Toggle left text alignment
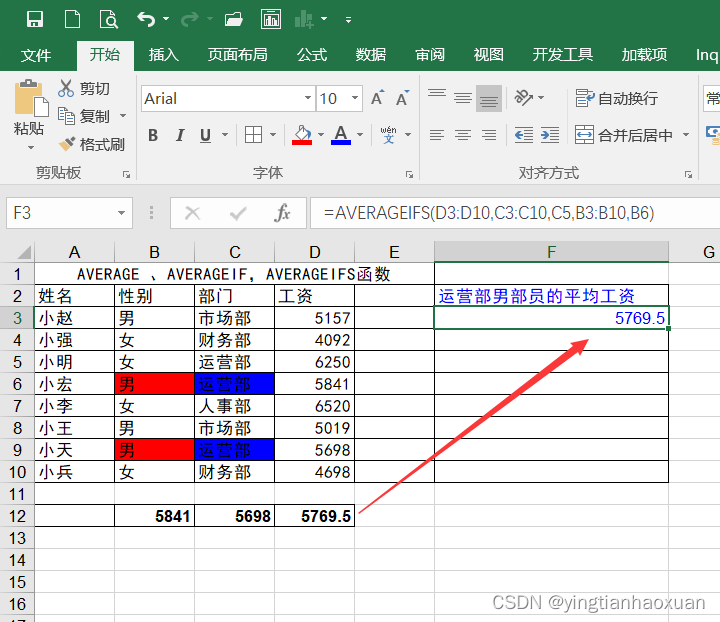The image size is (720, 622). tap(437, 135)
